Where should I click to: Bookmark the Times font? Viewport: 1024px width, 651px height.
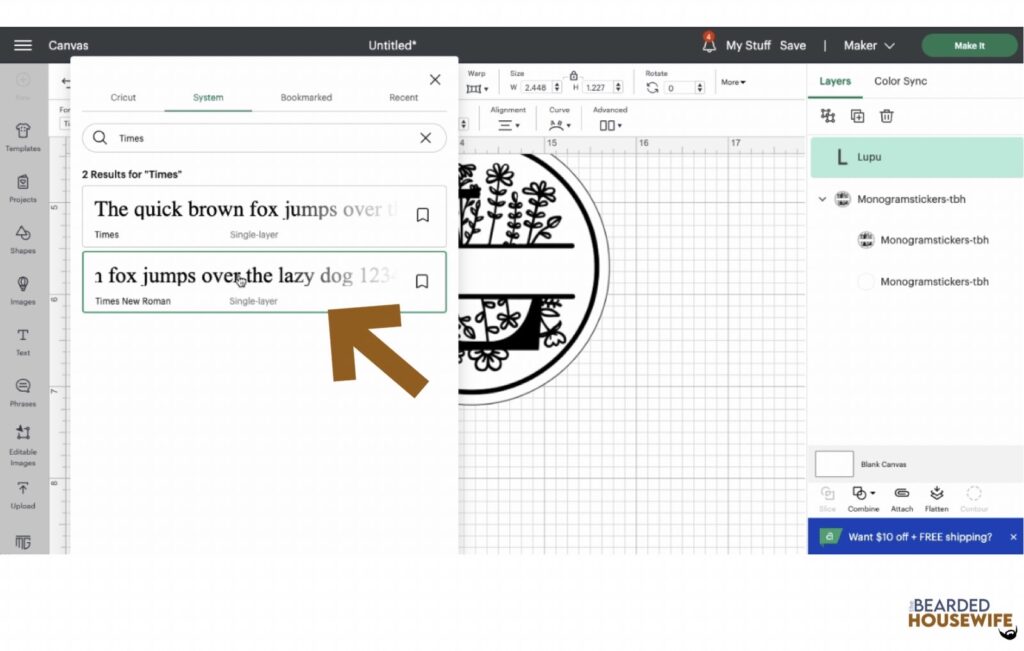[x=423, y=215]
